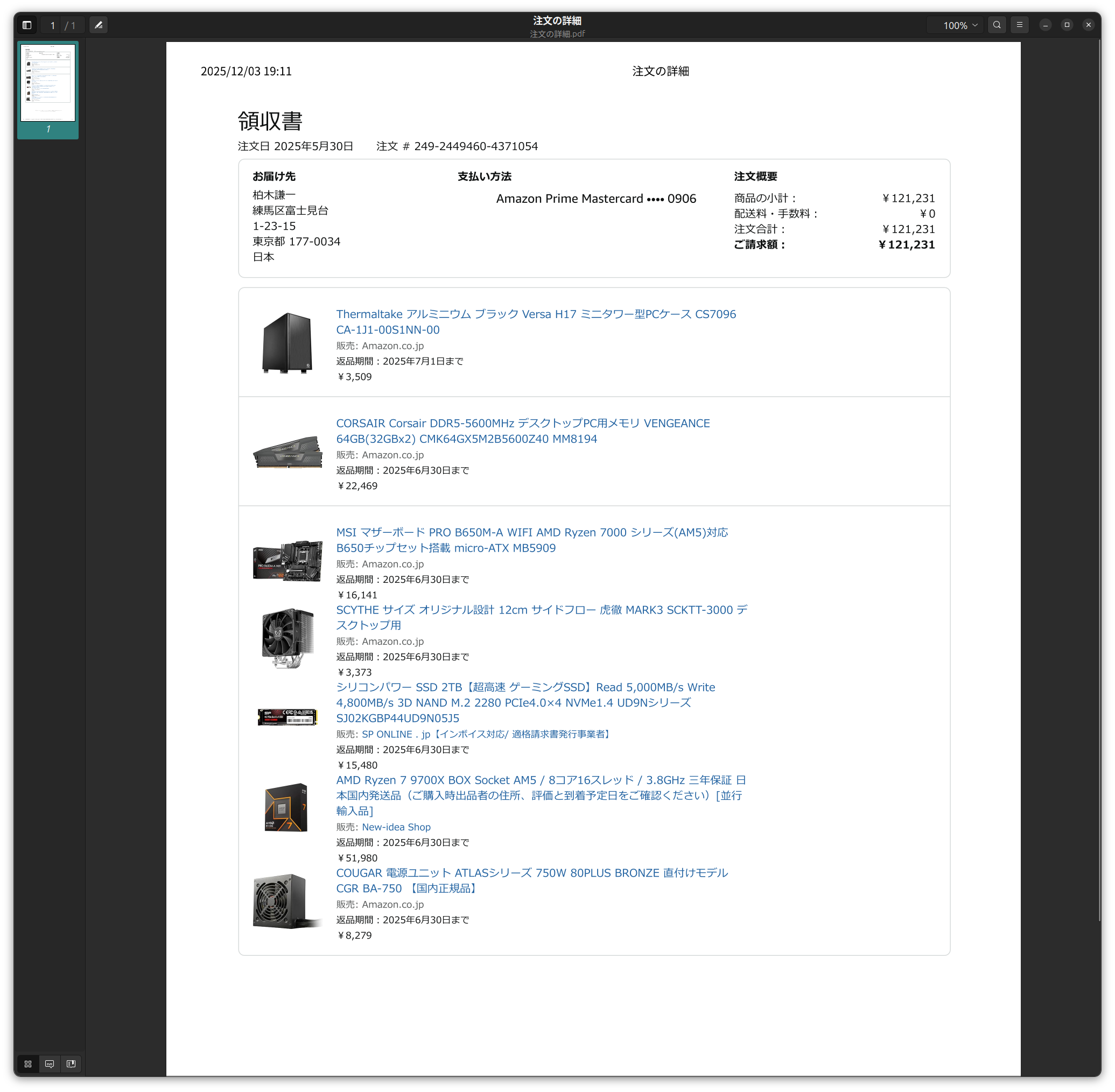Click the annotation pencil tool icon
Image resolution: width=1115 pixels, height=1092 pixels.
point(99,25)
